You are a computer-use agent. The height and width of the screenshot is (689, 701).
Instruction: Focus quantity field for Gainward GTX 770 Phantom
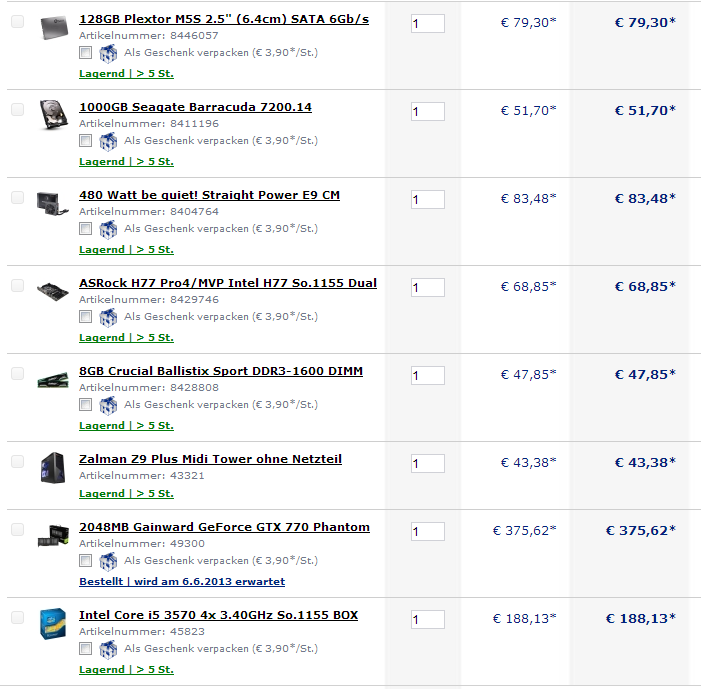pos(428,532)
